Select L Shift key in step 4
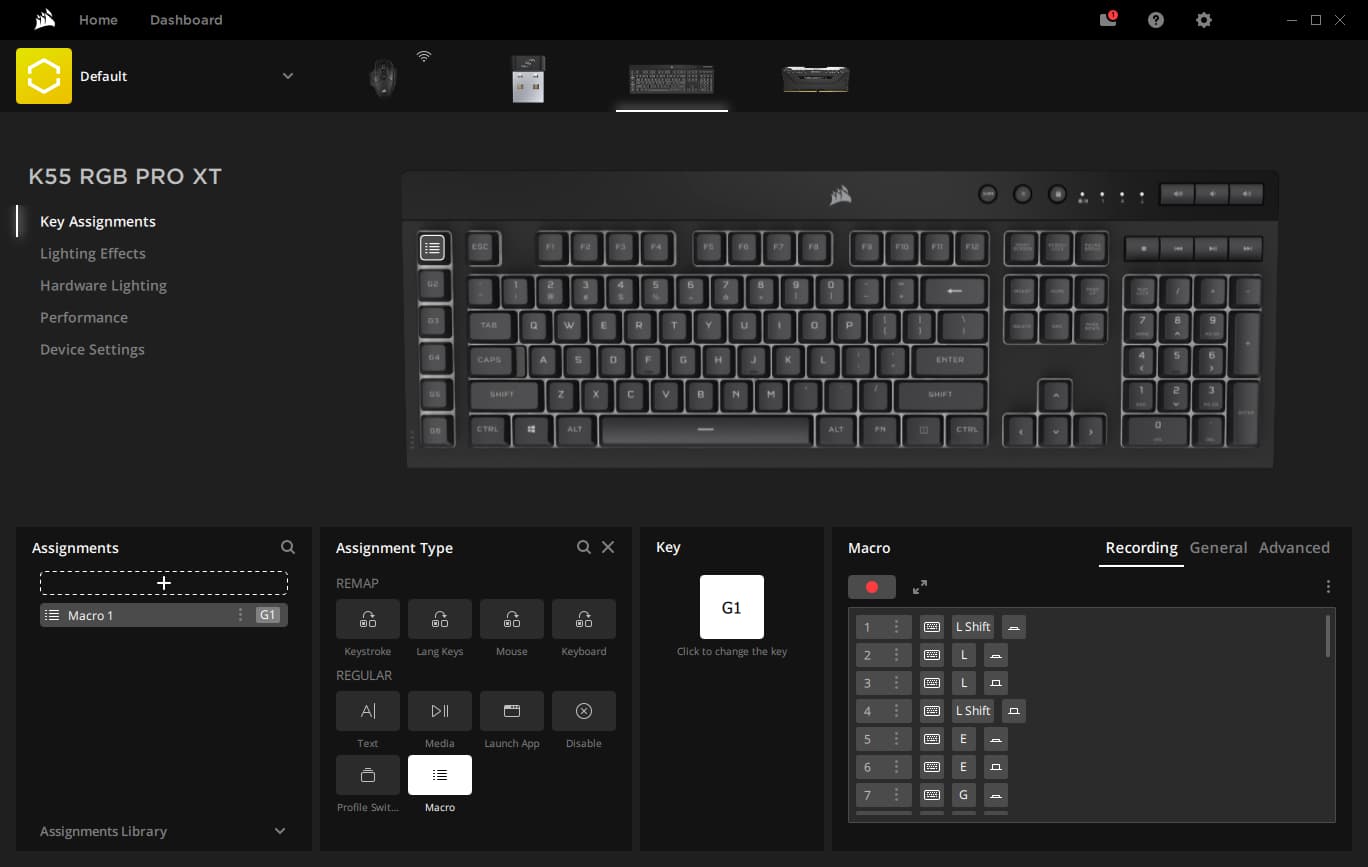The height and width of the screenshot is (867, 1368). 973,711
